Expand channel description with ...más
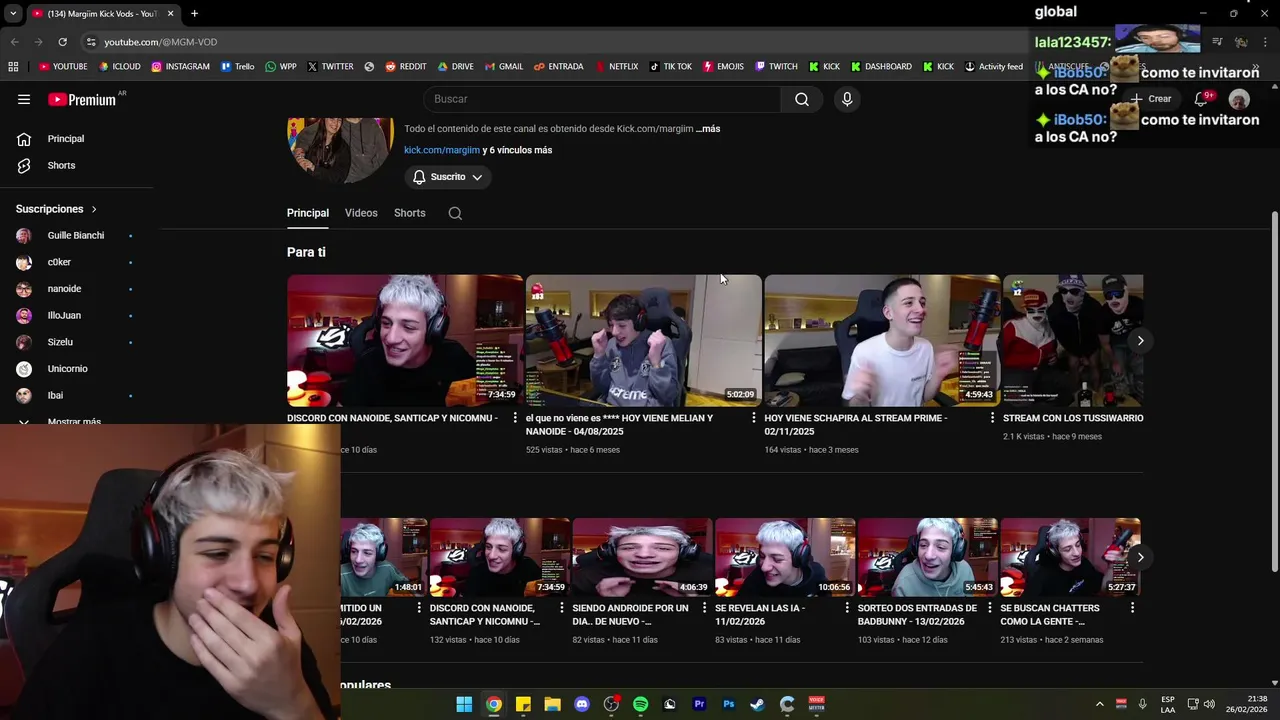The width and height of the screenshot is (1280, 720). click(708, 129)
